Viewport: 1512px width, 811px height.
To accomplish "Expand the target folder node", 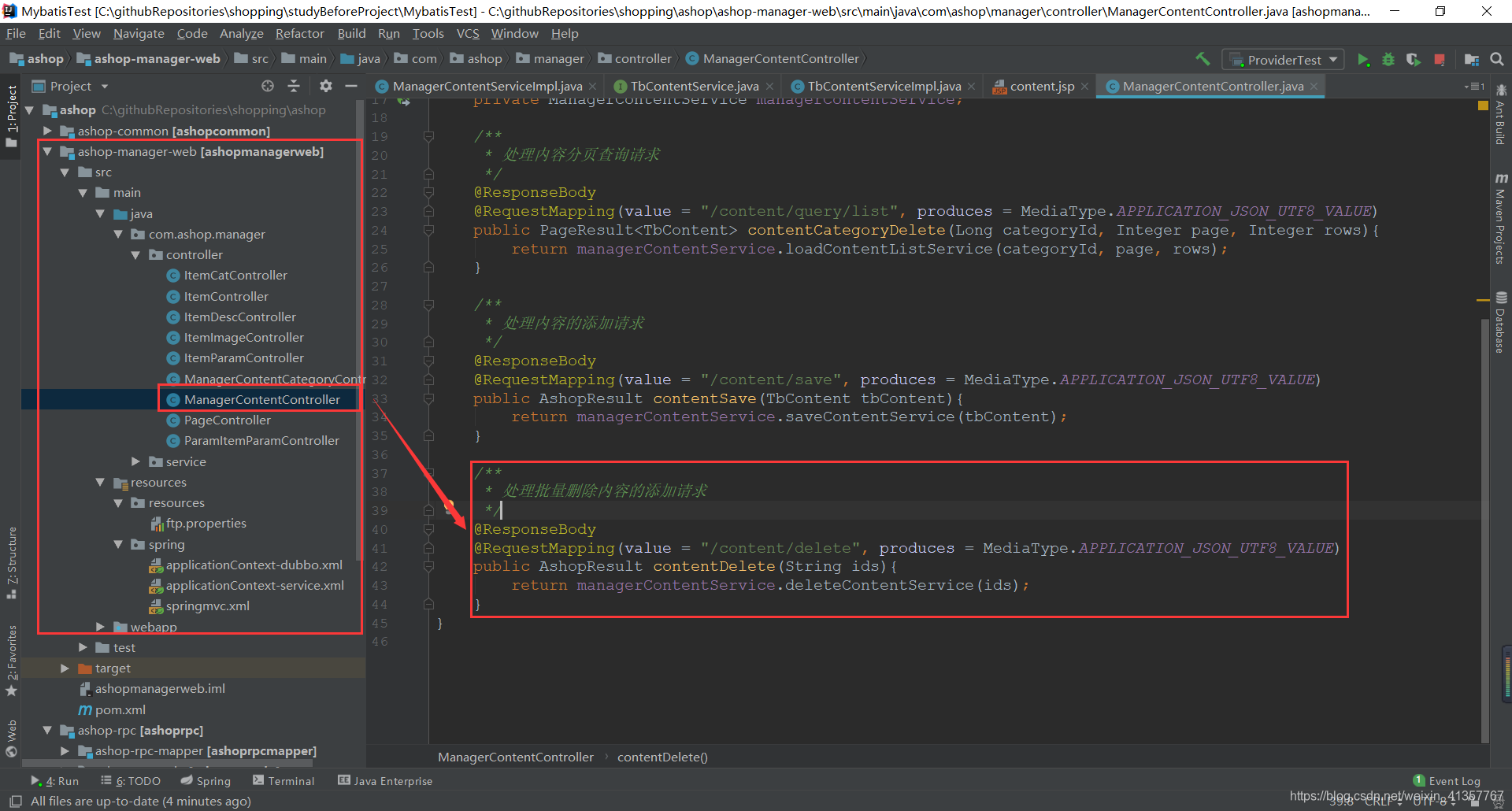I will (65, 668).
